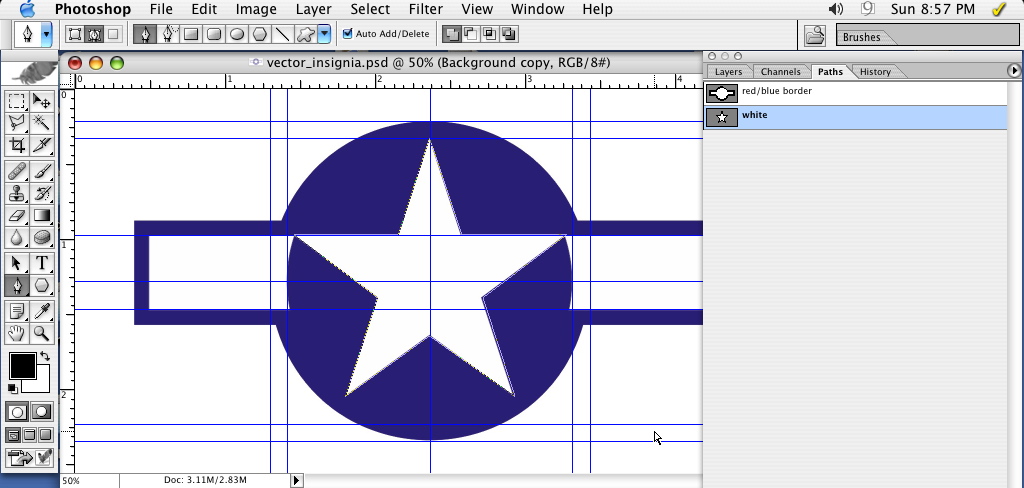
Task: Set Intersect path areas mode
Action: pos(490,34)
